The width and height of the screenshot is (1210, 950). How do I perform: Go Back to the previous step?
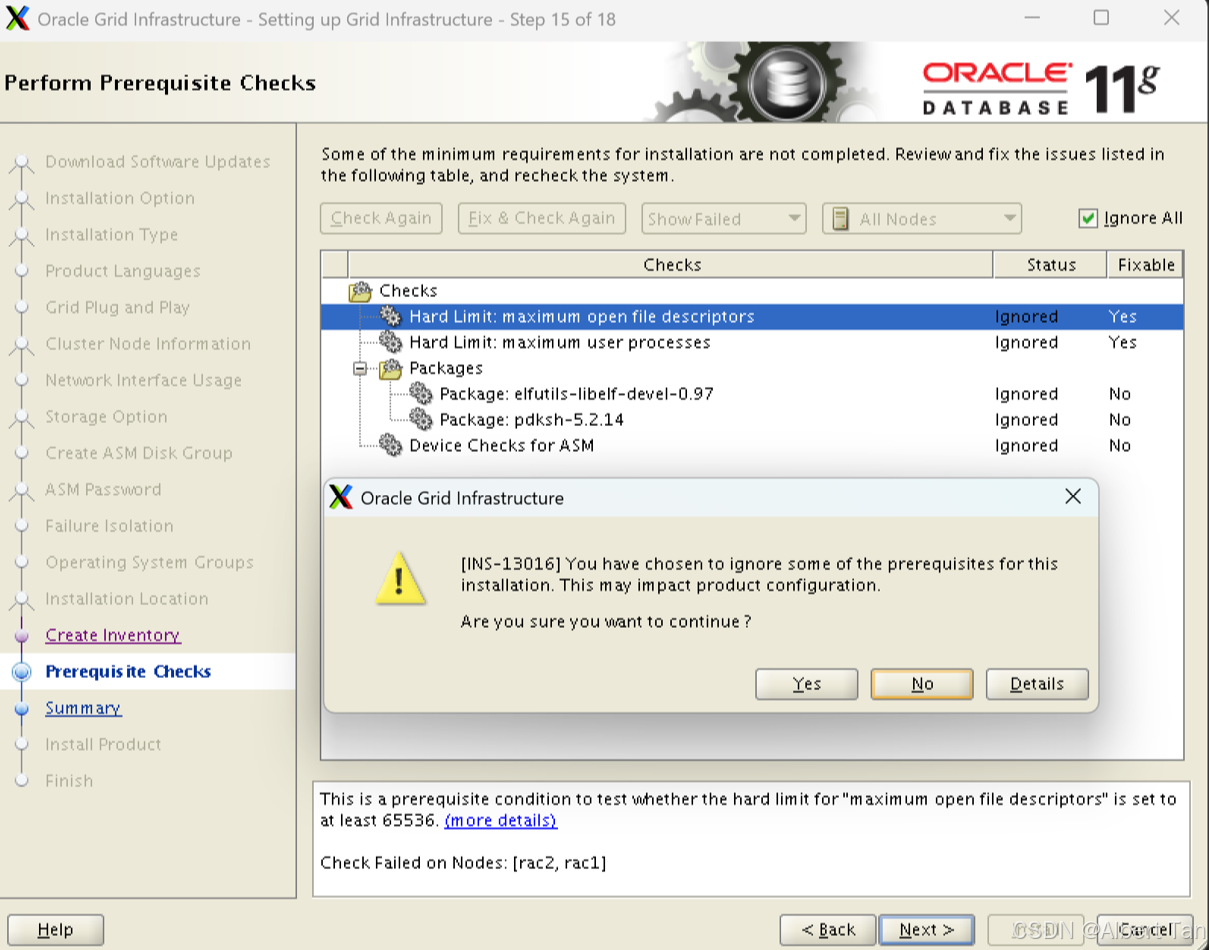click(x=828, y=930)
